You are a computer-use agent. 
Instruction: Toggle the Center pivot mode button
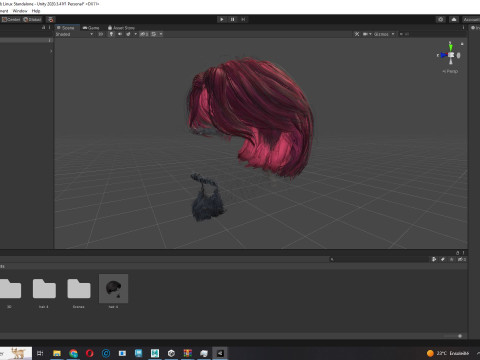point(11,19)
